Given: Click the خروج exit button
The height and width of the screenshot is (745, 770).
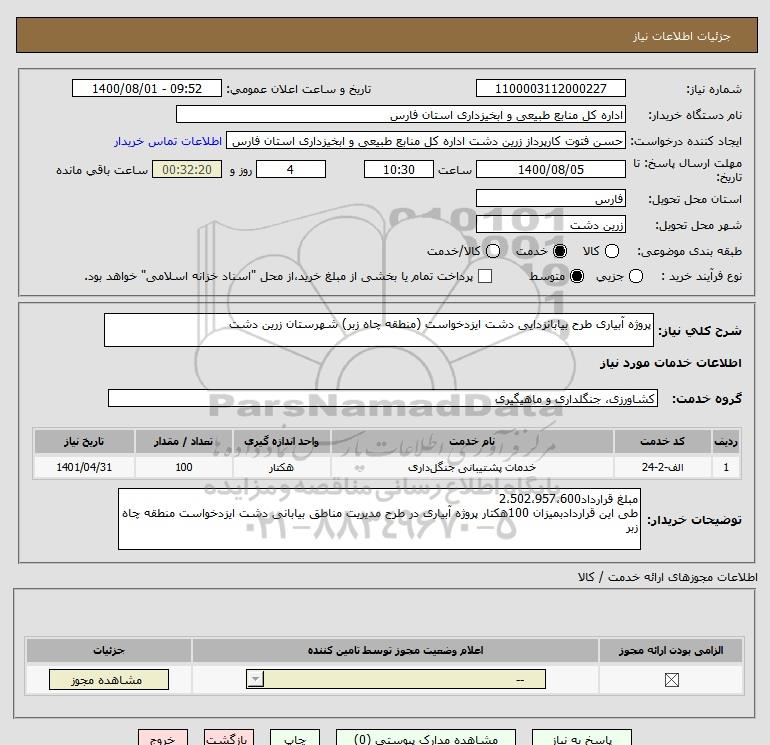Looking at the screenshot, I should point(163,738).
